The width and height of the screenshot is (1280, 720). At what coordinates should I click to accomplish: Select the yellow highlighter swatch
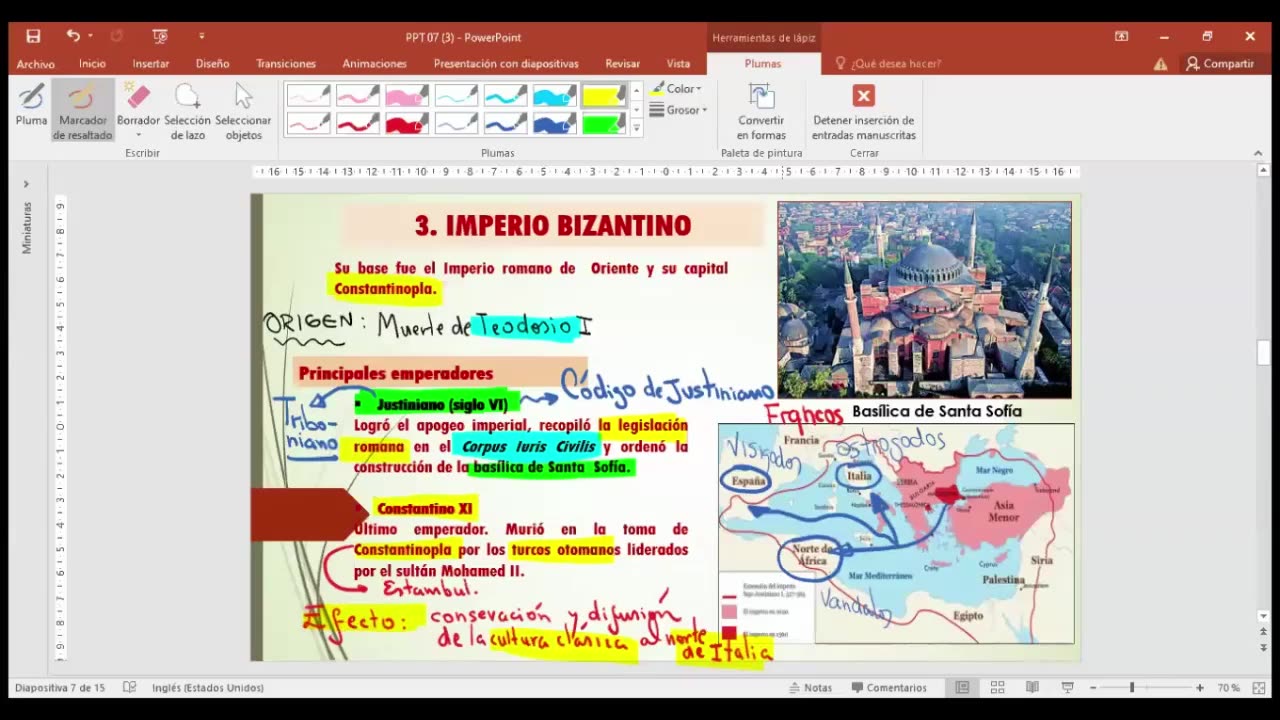coord(604,95)
